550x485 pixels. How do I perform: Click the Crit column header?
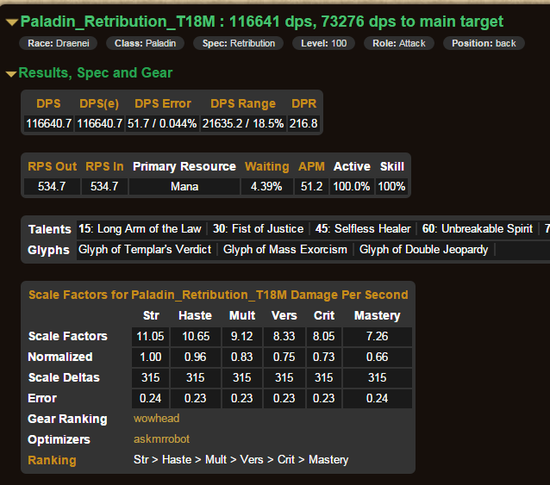point(324,316)
